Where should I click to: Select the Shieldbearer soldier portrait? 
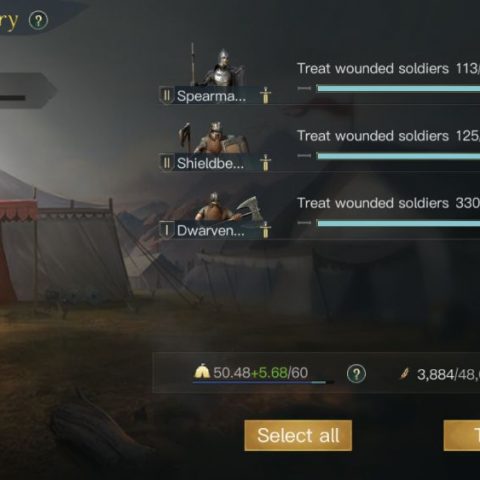click(x=214, y=137)
